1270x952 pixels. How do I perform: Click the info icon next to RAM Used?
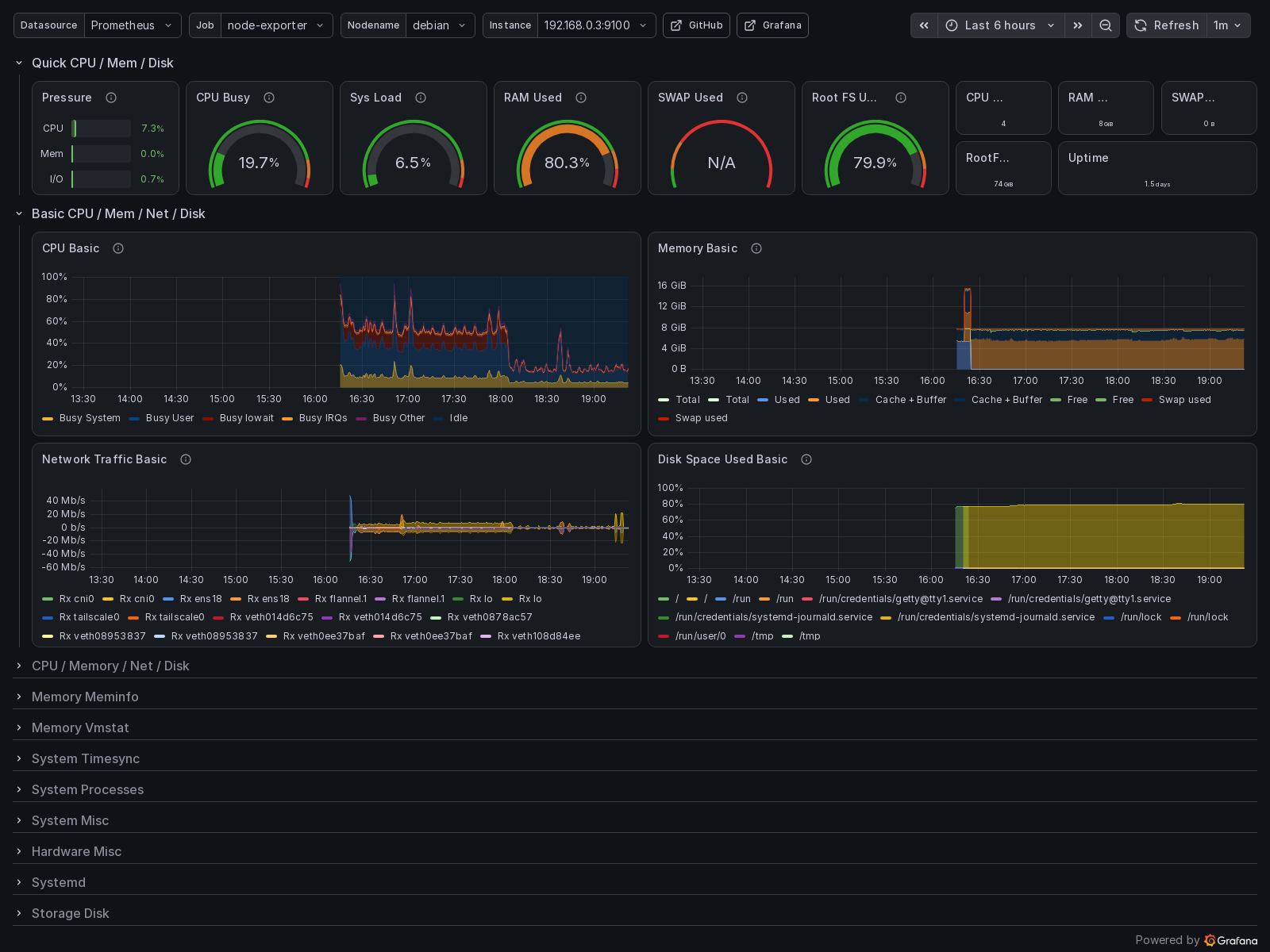click(x=581, y=98)
